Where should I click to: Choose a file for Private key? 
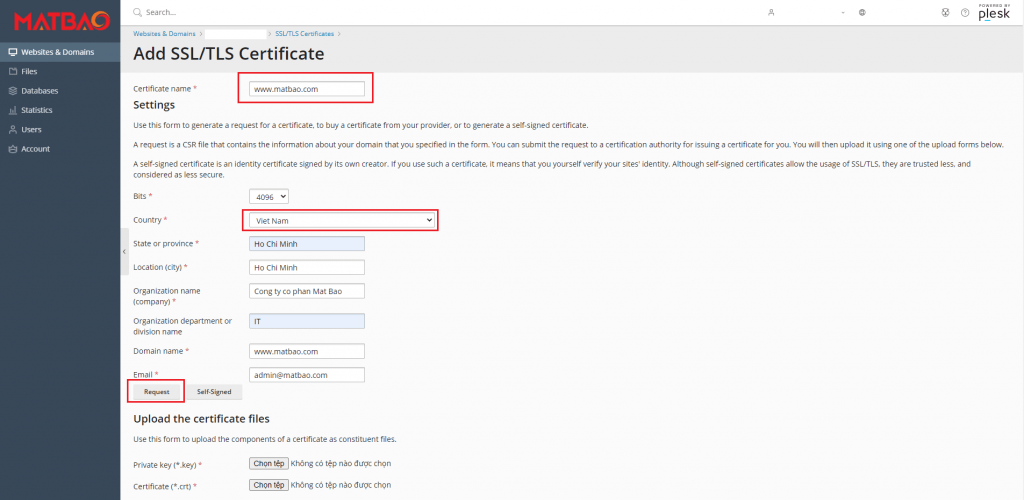[268, 464]
